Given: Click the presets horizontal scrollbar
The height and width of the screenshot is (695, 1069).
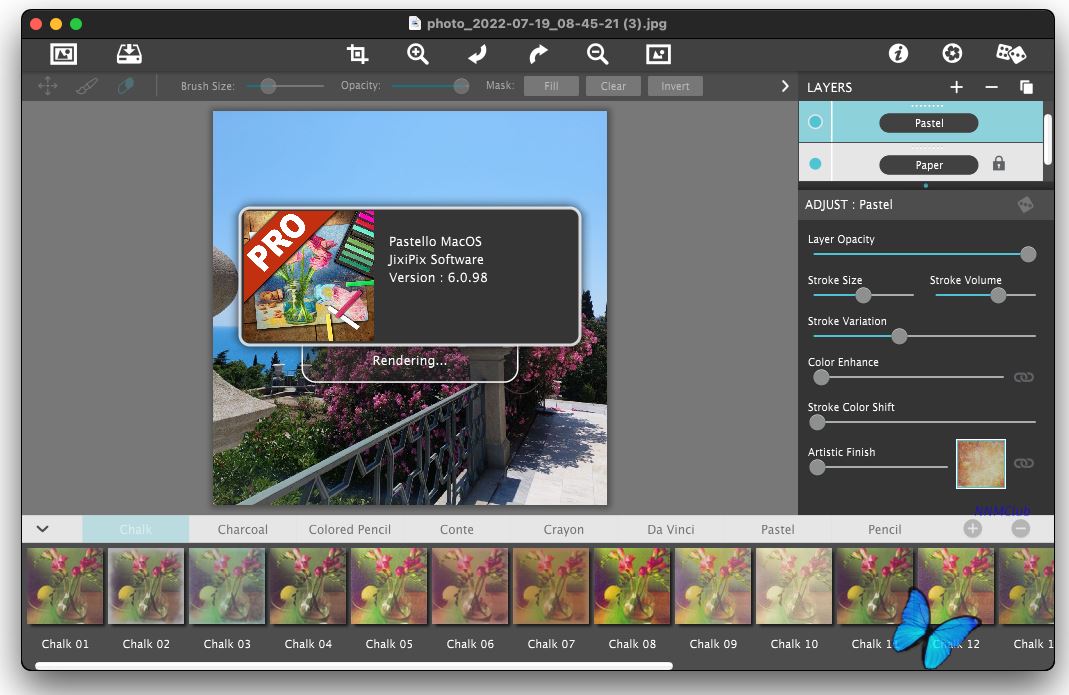Looking at the screenshot, I should click(354, 666).
